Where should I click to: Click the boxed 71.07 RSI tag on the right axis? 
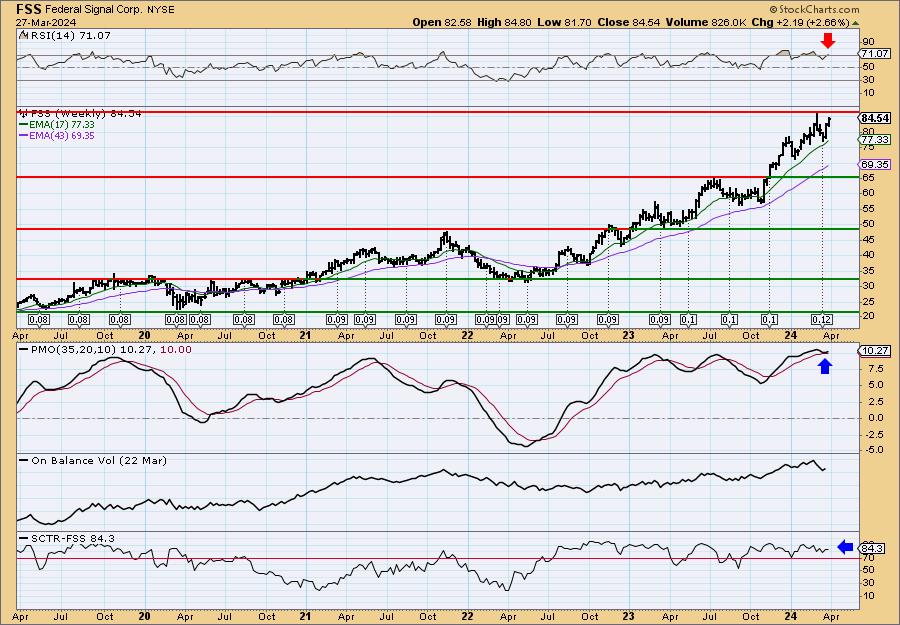[x=875, y=53]
